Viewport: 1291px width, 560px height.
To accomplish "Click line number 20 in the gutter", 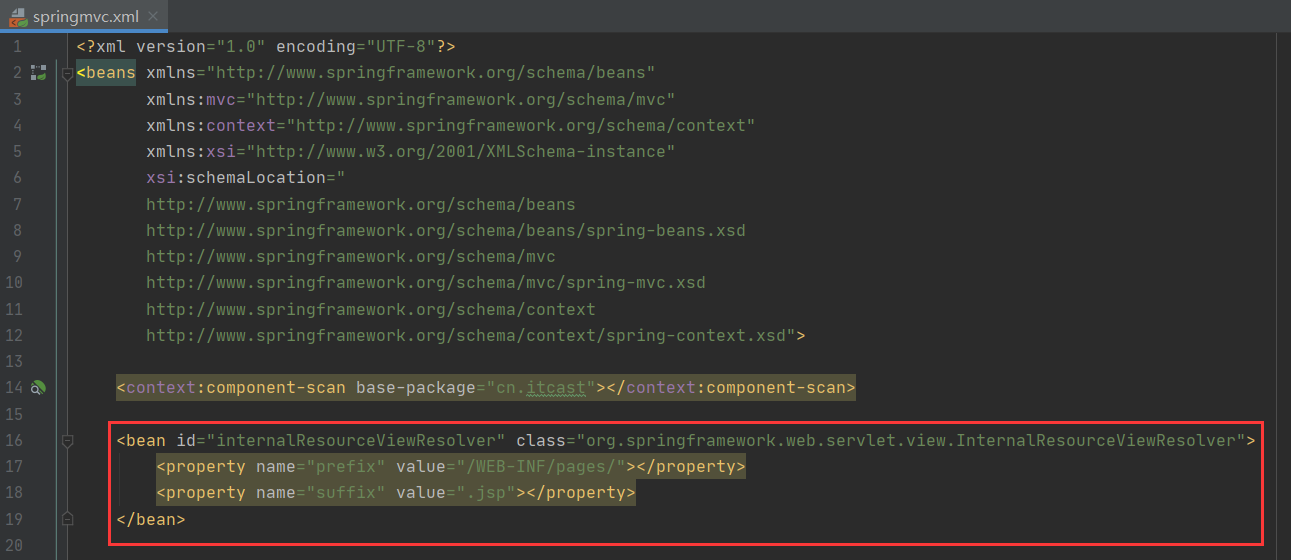I will tap(13, 544).
